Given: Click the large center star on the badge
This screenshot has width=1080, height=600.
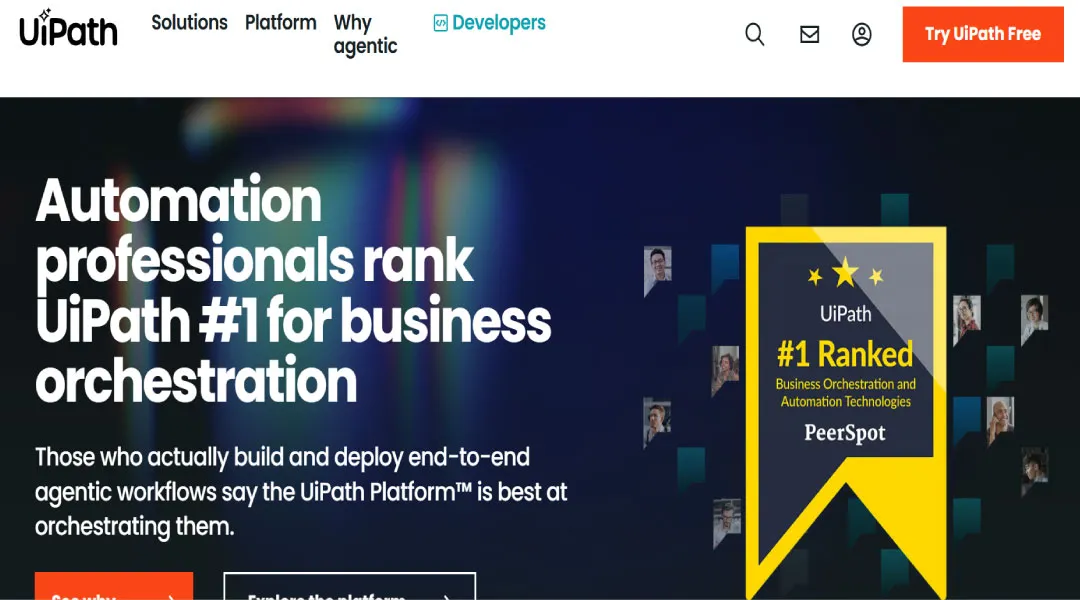Looking at the screenshot, I should (846, 270).
